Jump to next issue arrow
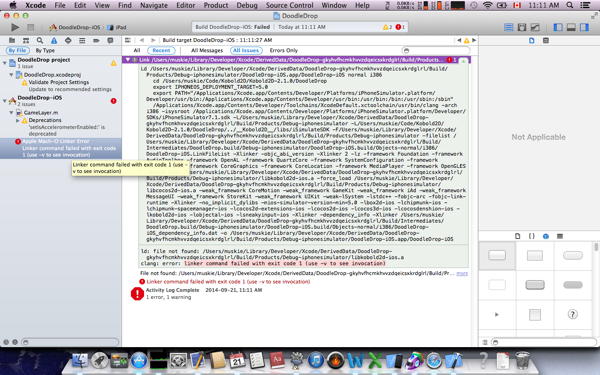 [474, 40]
